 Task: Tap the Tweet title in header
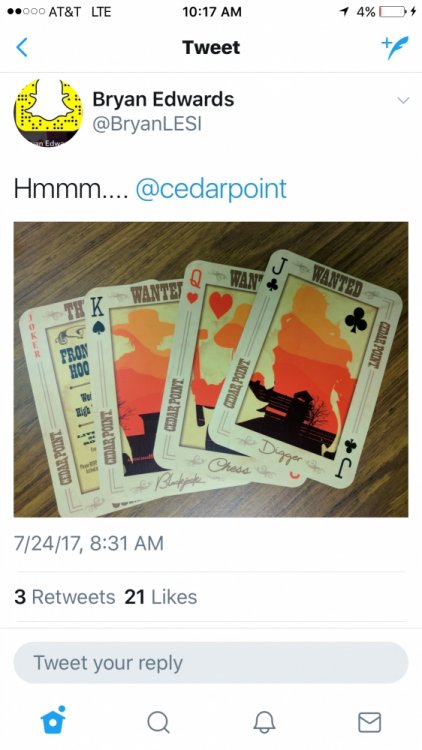[x=211, y=47]
